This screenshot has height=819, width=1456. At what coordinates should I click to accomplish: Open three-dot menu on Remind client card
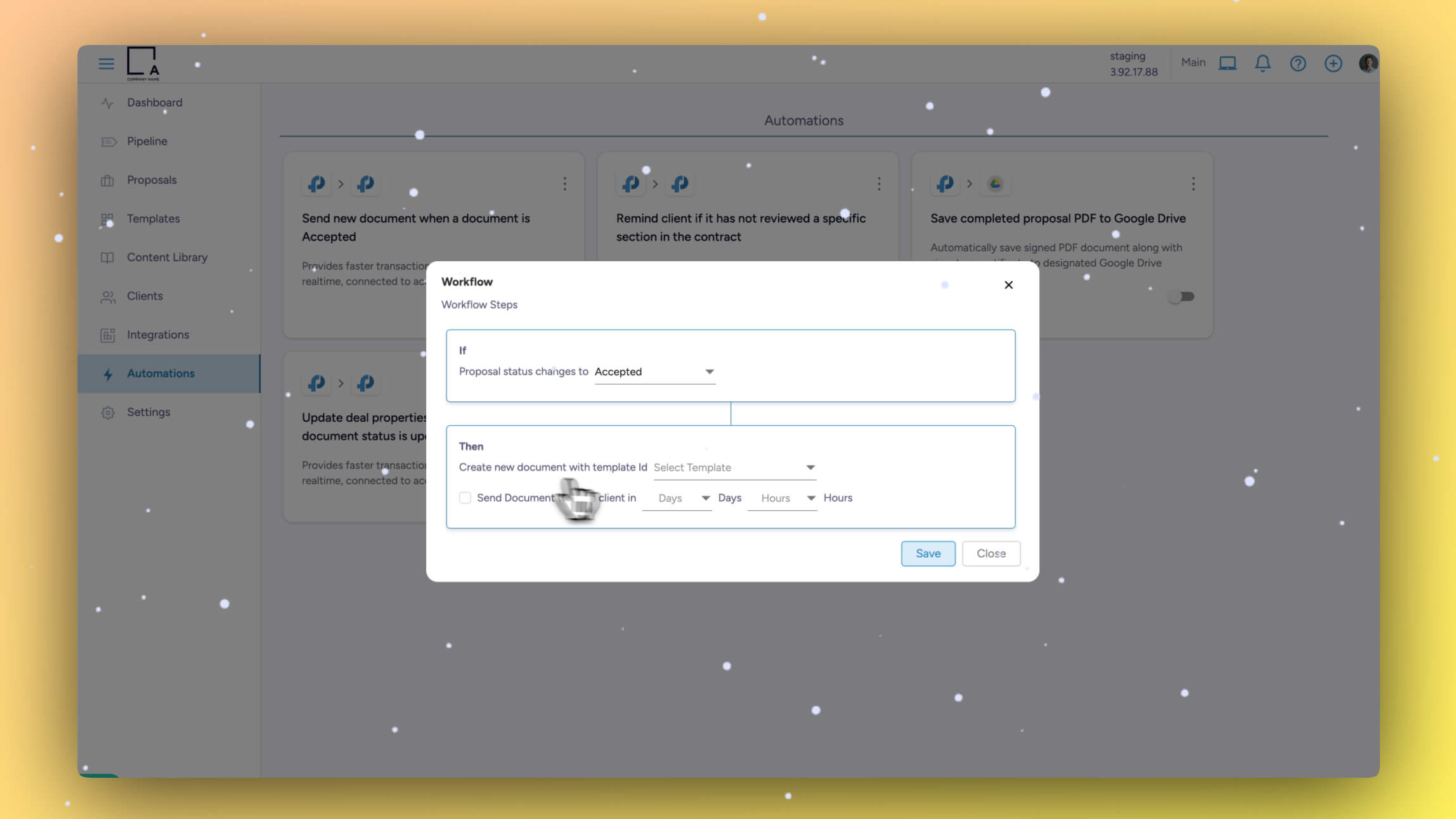pyautogui.click(x=879, y=184)
